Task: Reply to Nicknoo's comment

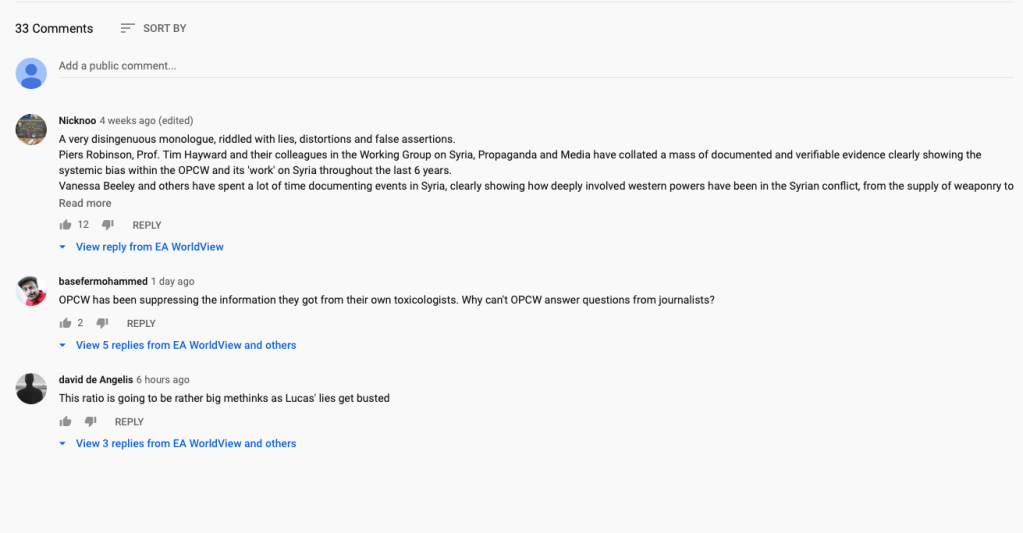Action: 147,225
